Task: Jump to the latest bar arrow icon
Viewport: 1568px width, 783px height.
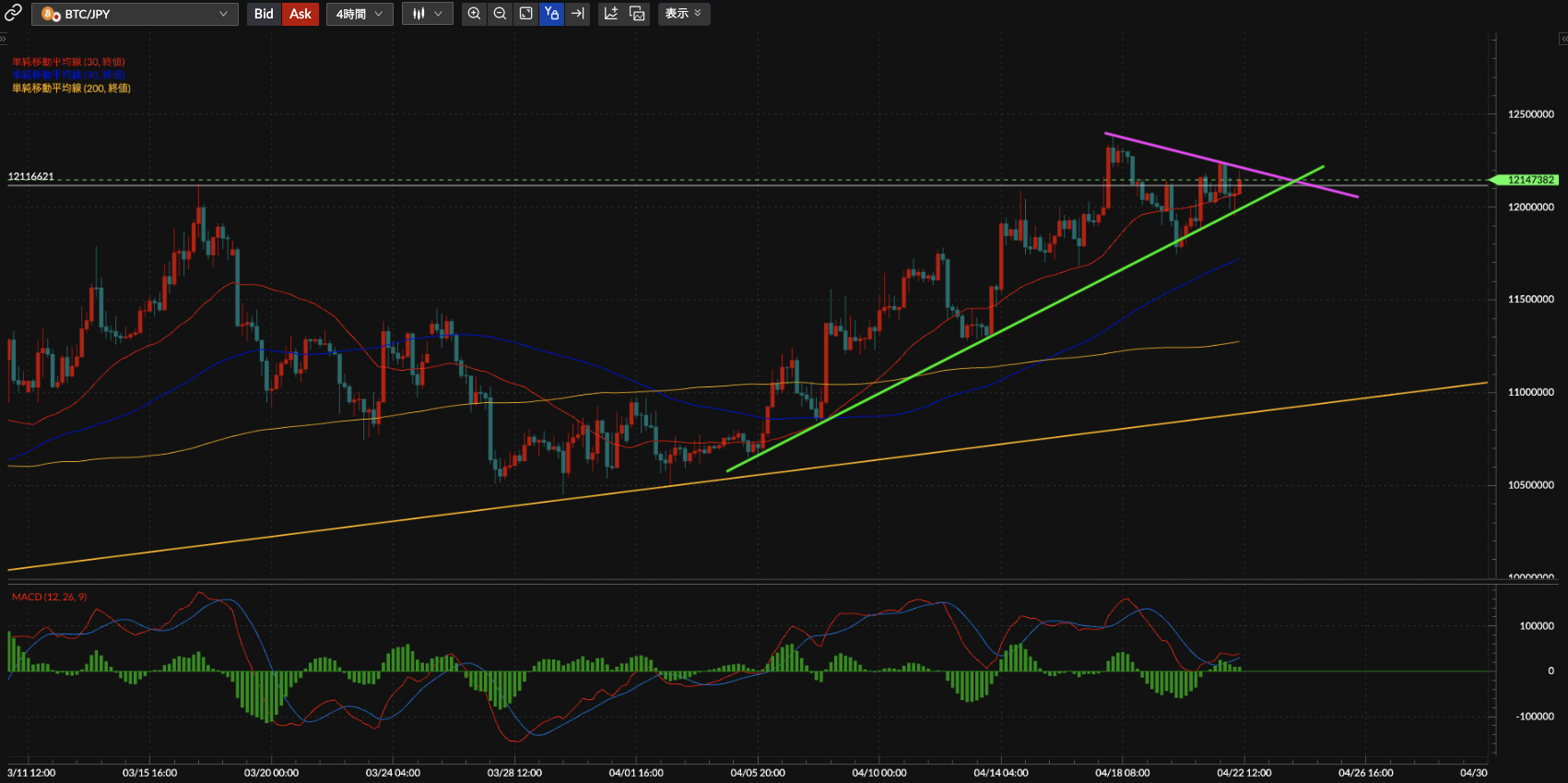Action: [577, 14]
